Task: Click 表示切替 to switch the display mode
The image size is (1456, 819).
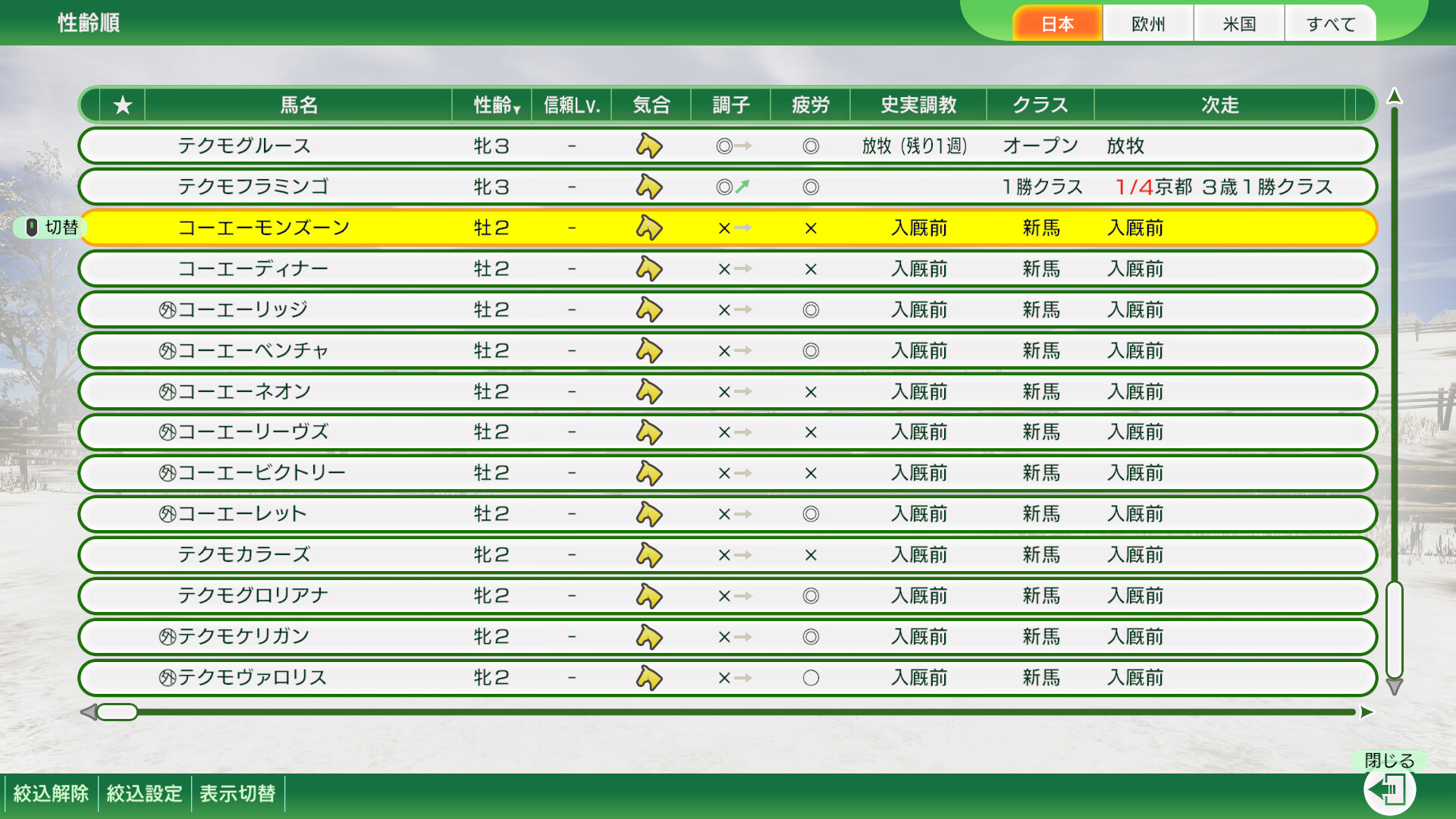Action: click(237, 792)
